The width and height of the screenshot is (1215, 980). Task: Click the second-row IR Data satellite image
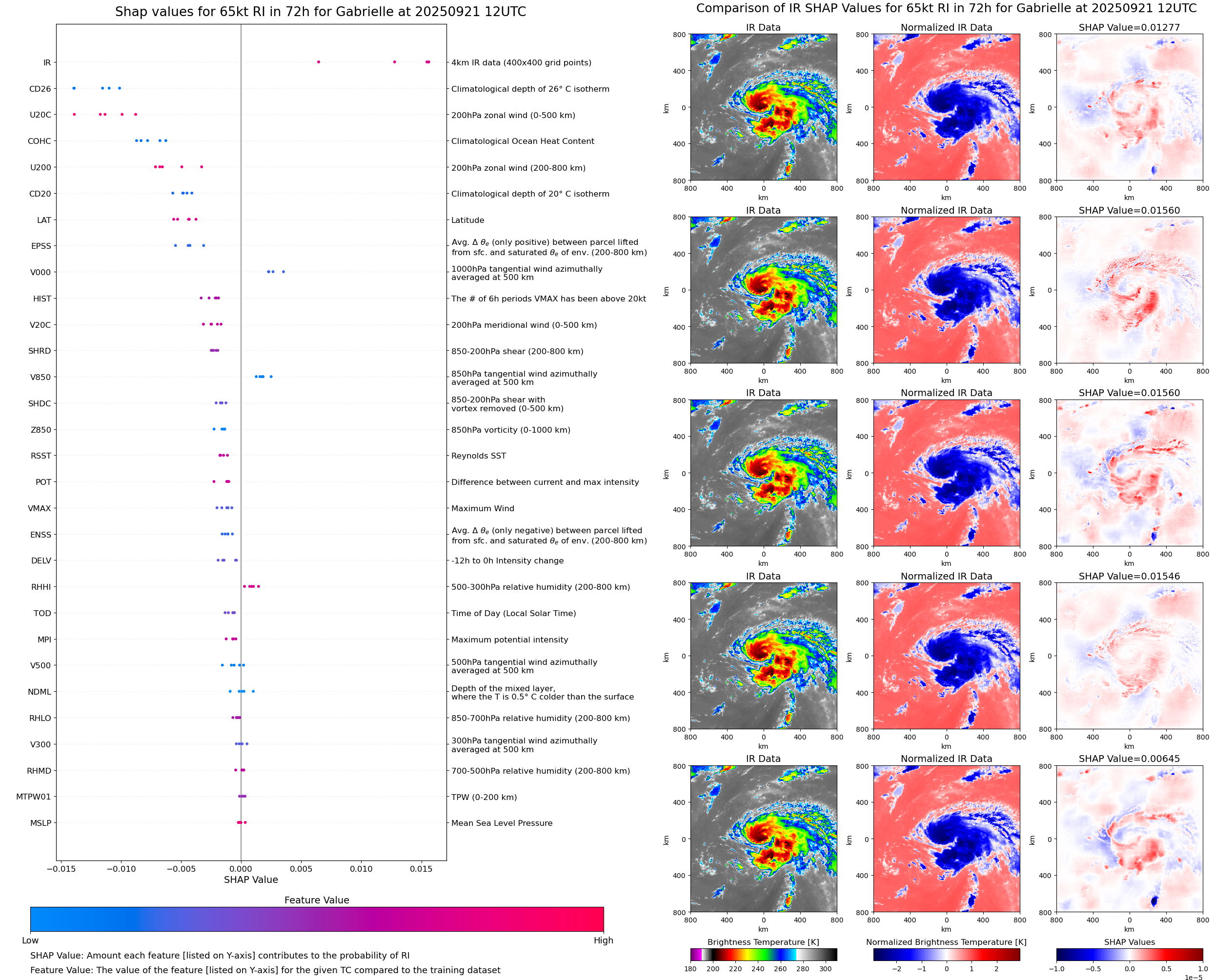[763, 290]
